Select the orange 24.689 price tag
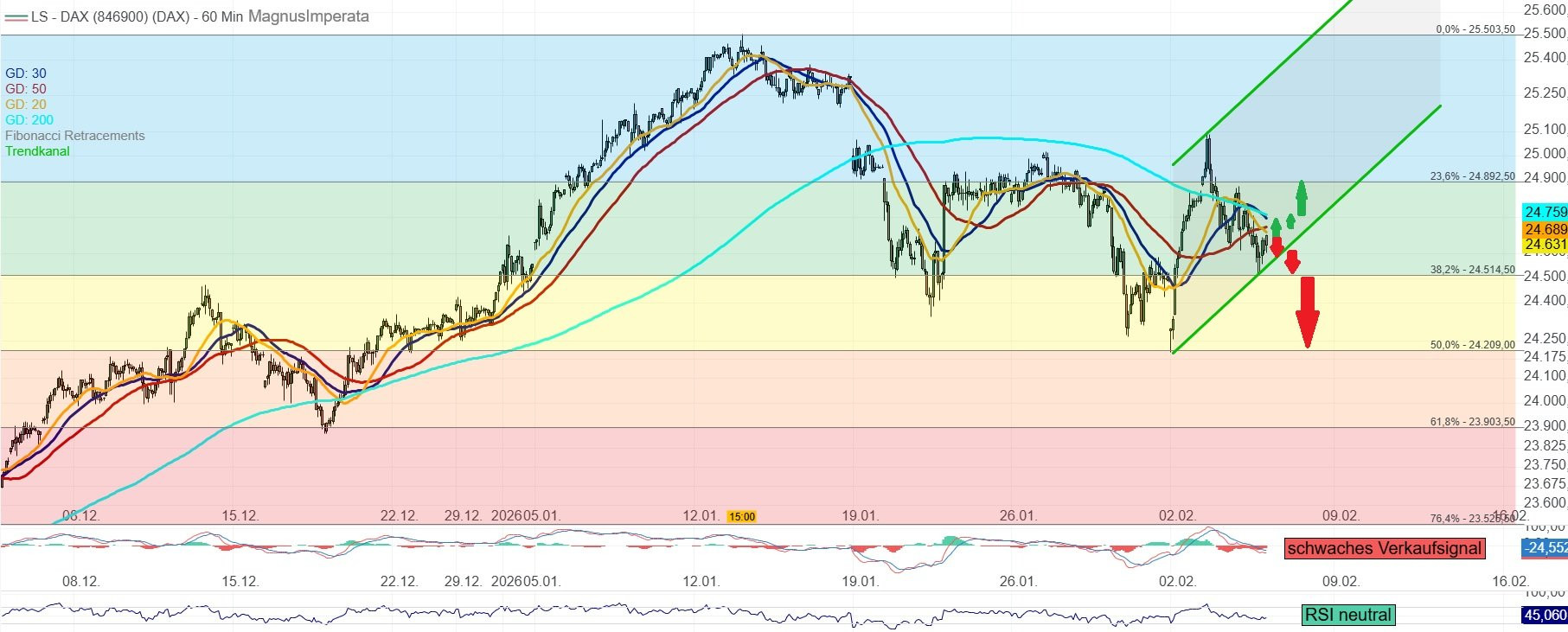Viewport: 1568px width, 632px height. point(1545,229)
